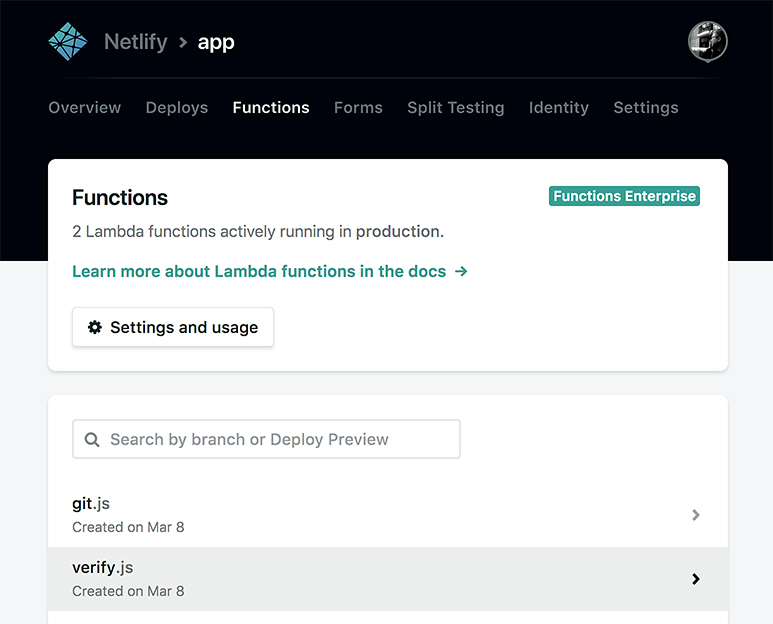
Task: Open Learn more about Lambda functions link
Action: pos(270,271)
